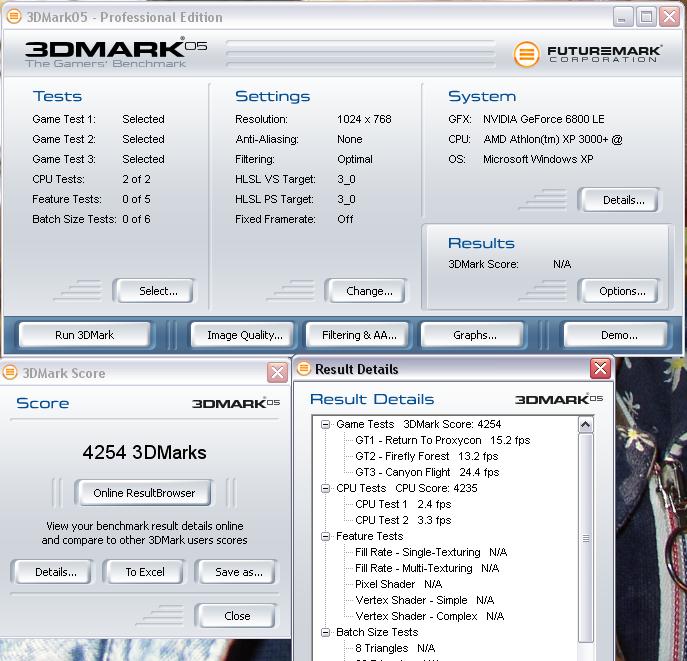Select GT1 - Return To Proxycon row
This screenshot has height=661, width=687.
[443, 440]
